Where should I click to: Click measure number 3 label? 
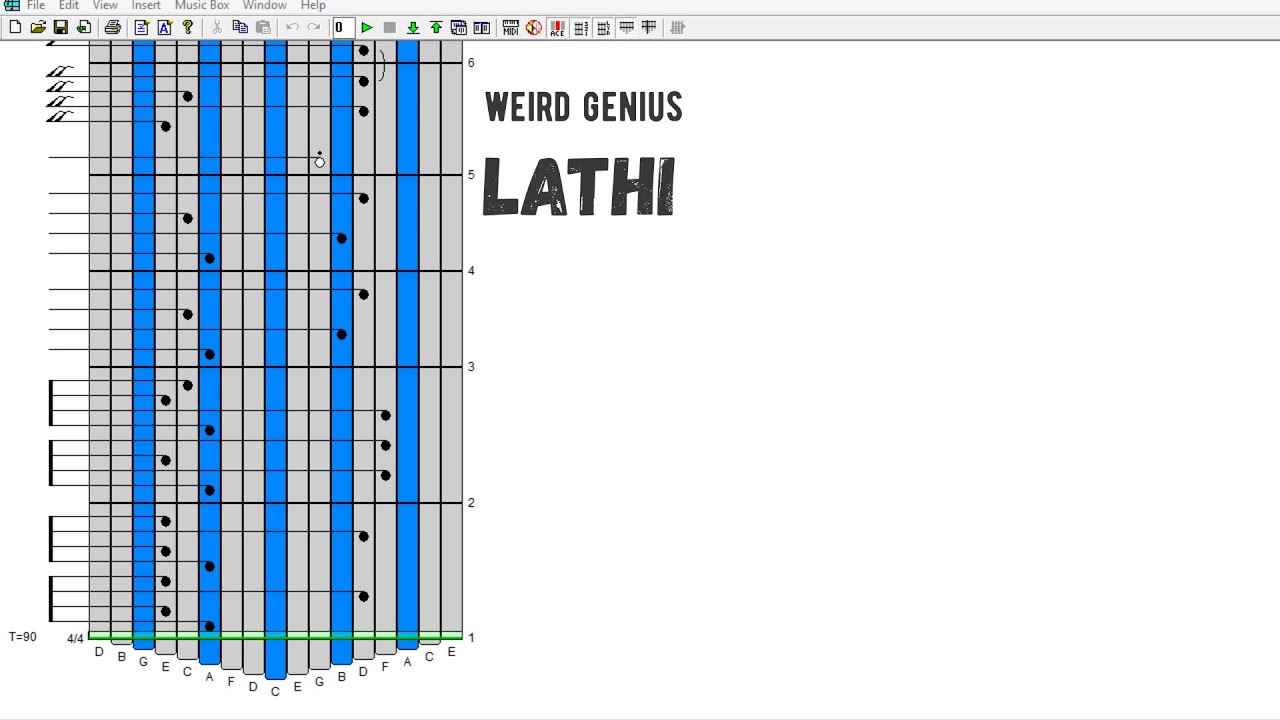pos(471,367)
